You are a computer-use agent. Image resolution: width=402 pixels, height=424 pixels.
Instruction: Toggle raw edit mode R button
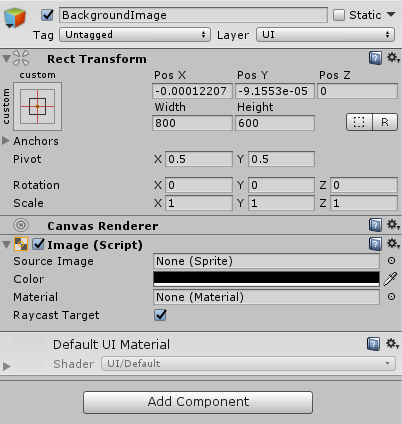click(385, 122)
